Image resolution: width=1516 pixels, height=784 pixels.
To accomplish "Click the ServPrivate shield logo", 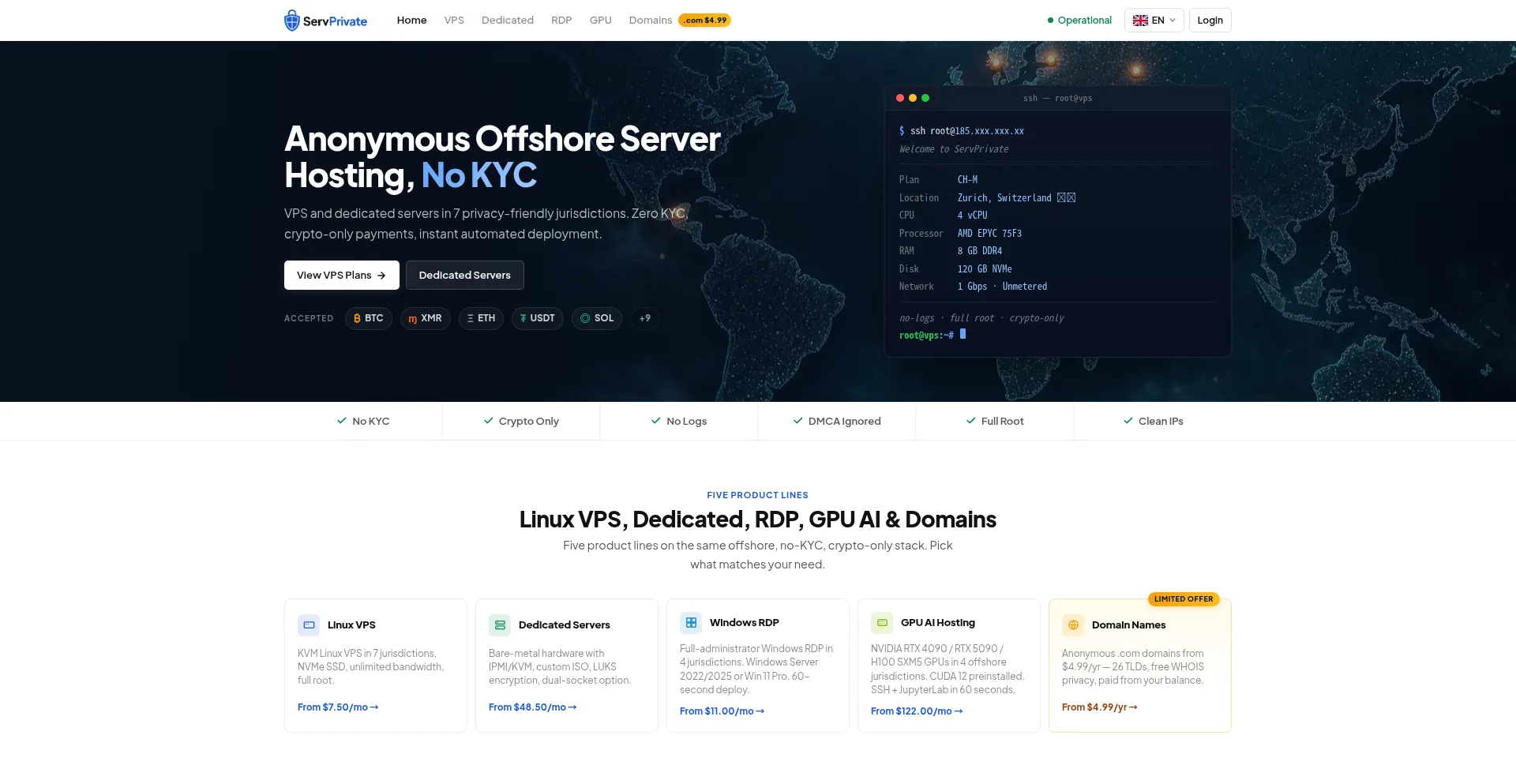I will pos(292,21).
